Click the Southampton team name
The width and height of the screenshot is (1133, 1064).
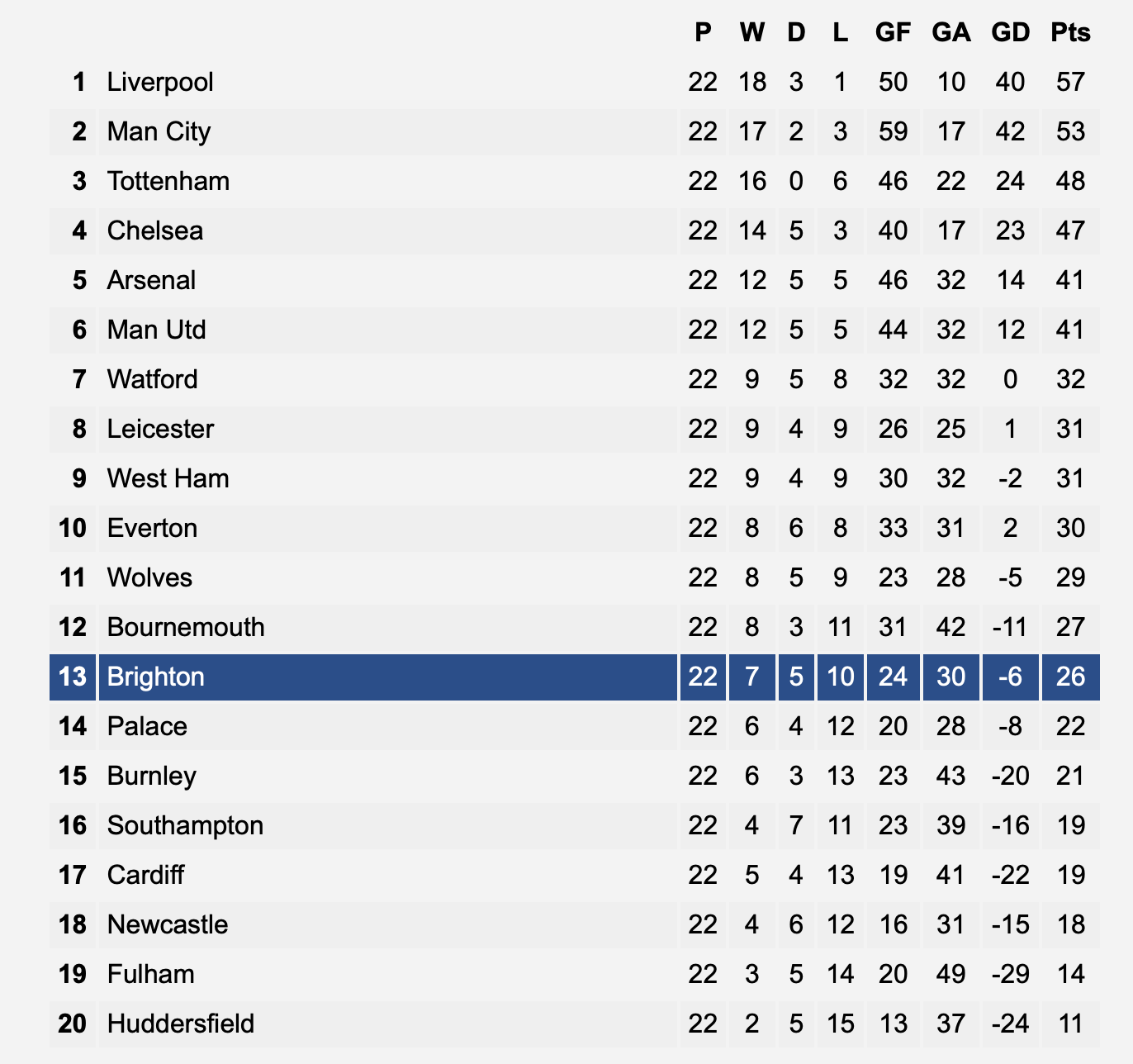point(186,825)
